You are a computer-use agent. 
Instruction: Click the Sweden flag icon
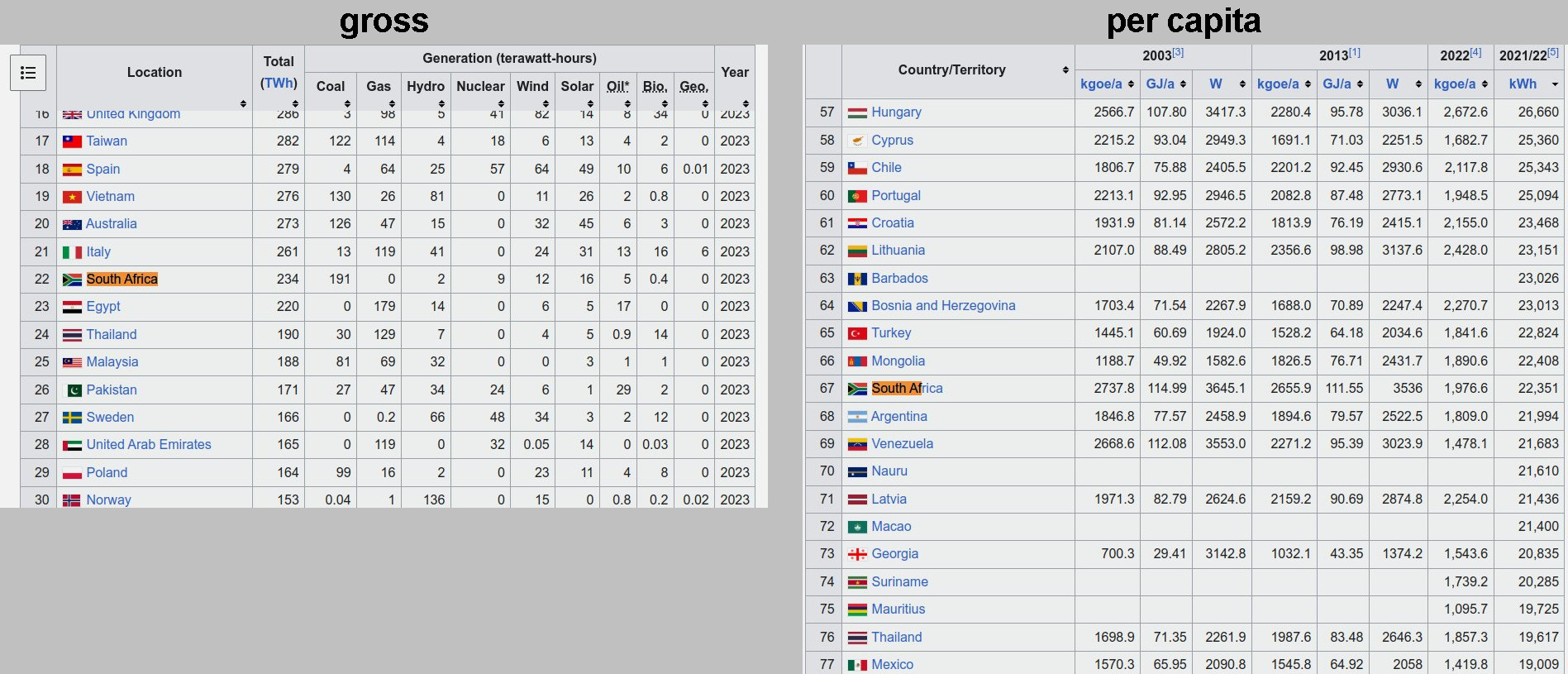click(72, 418)
